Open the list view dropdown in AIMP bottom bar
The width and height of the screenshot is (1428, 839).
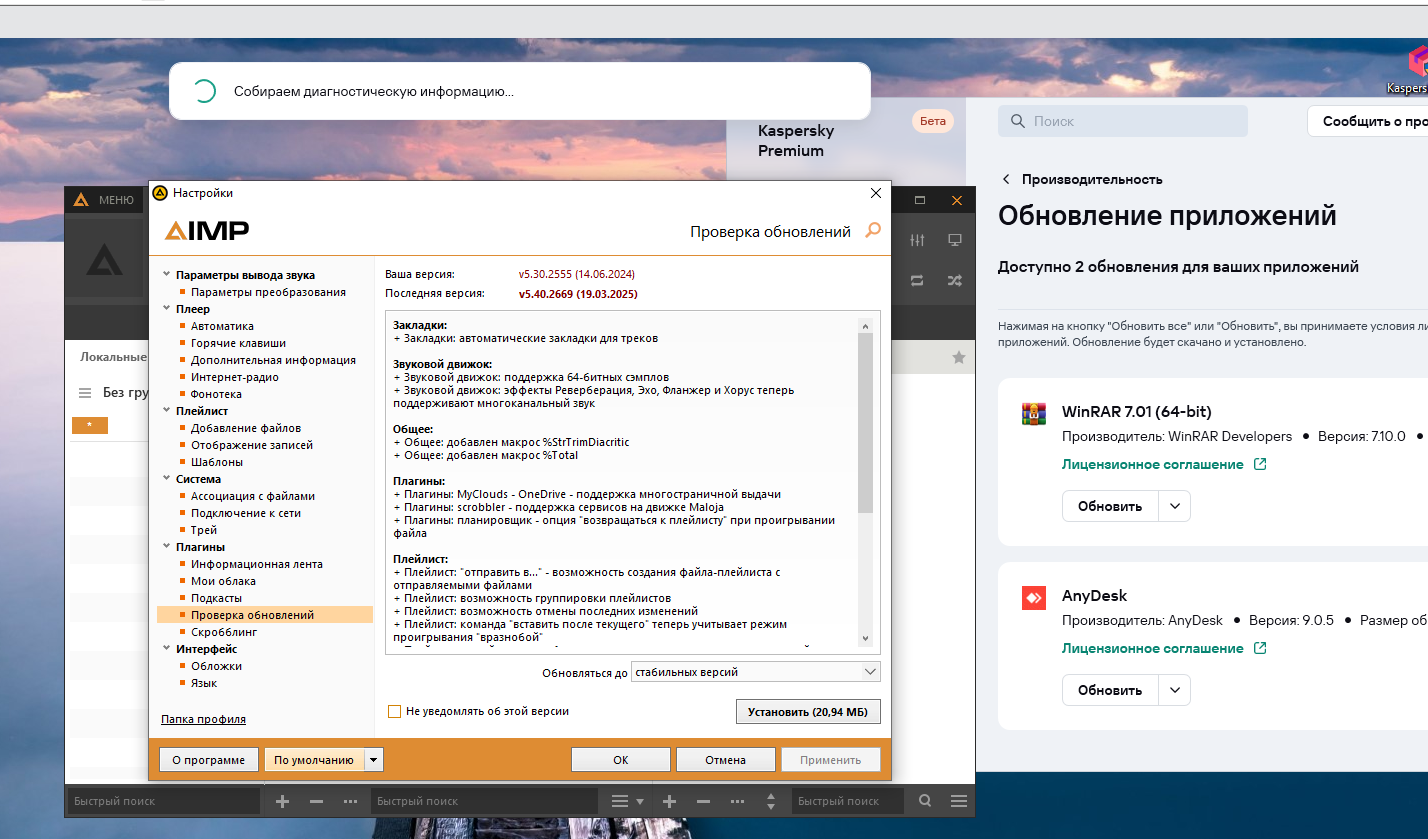[x=627, y=801]
